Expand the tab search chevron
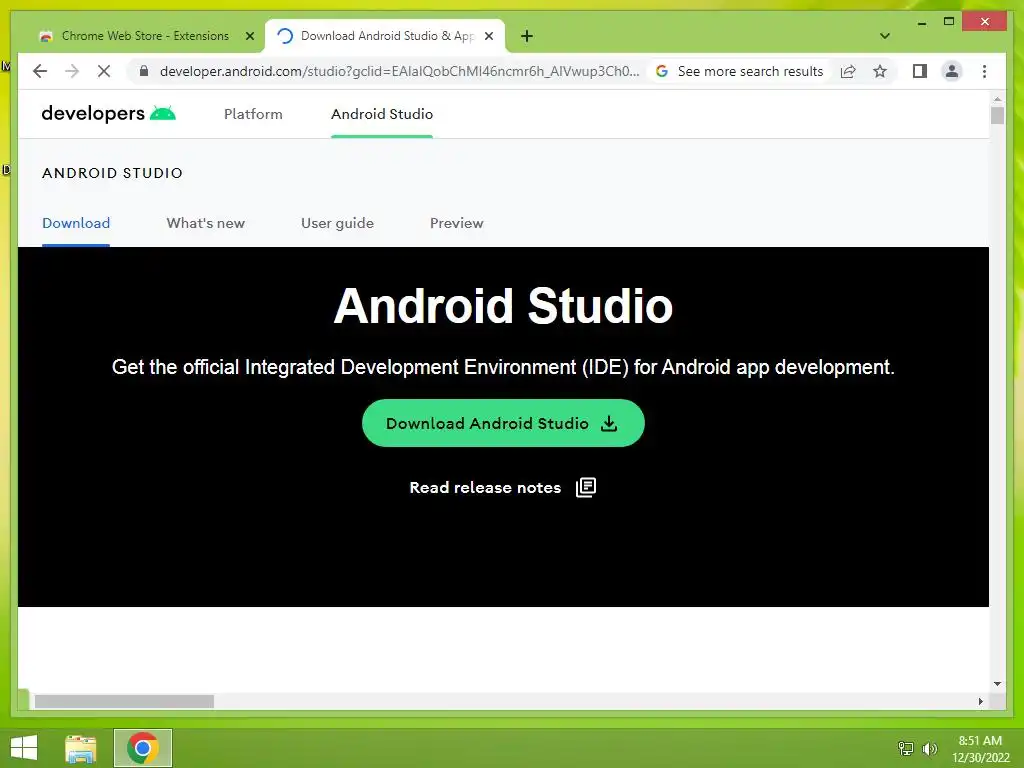The width and height of the screenshot is (1024, 768). point(884,36)
